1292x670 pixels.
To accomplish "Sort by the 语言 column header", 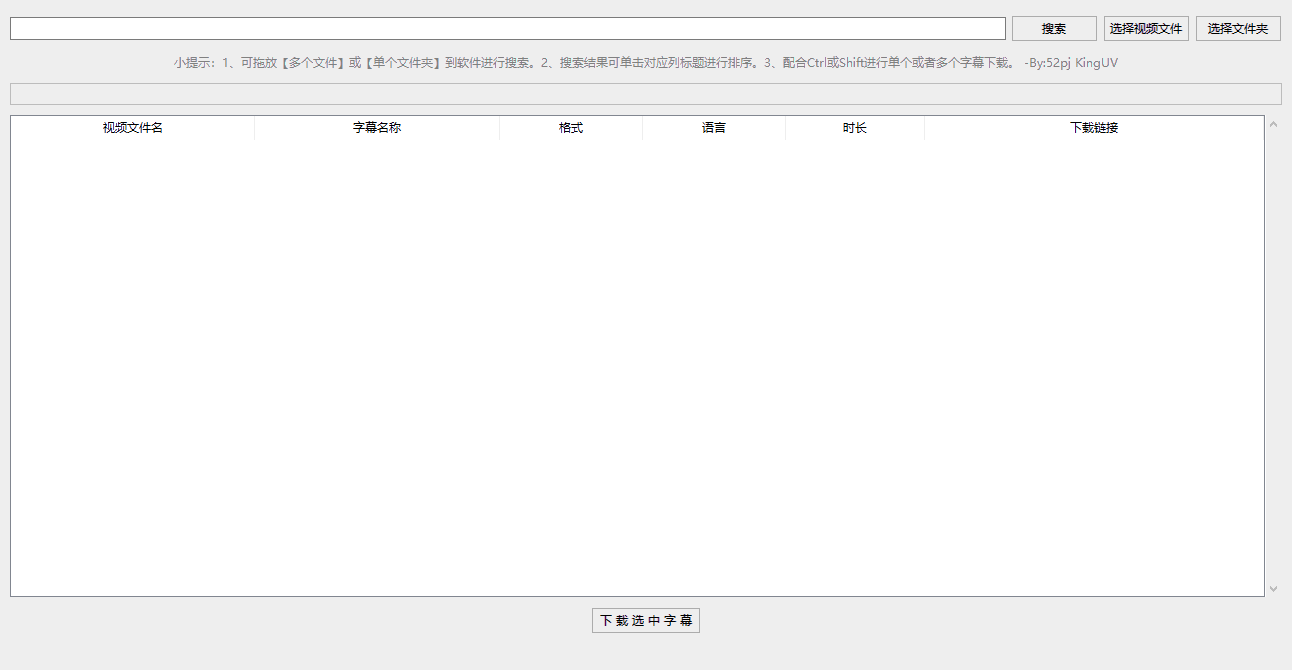I will point(714,128).
